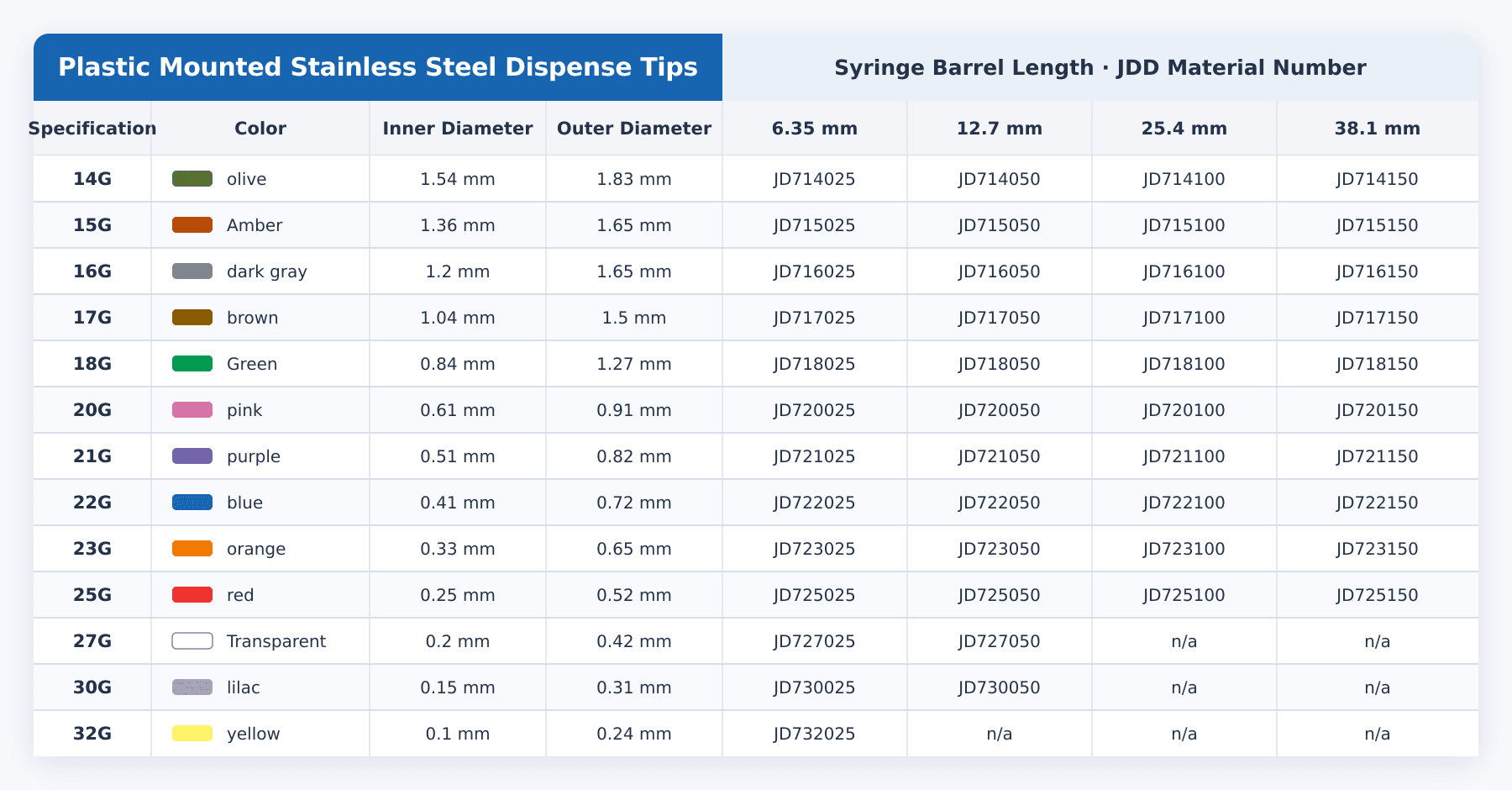This screenshot has height=790, width=1512.
Task: Click the Outer Diameter column header
Action: click(x=634, y=128)
